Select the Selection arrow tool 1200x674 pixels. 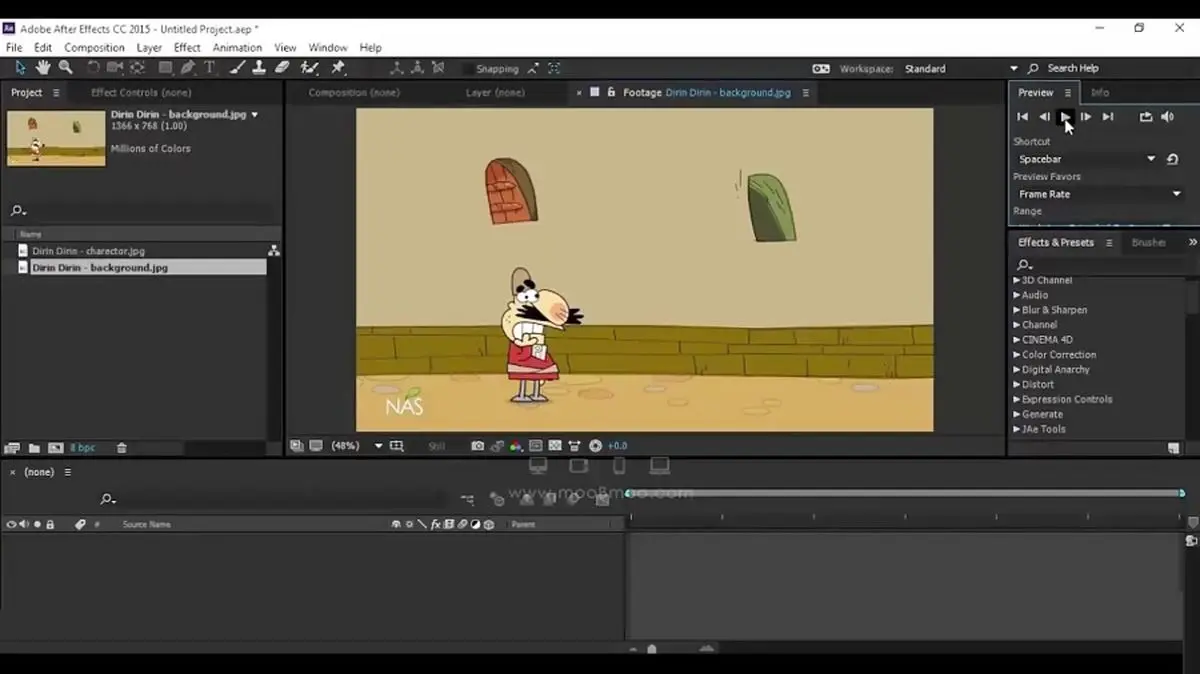(20, 68)
